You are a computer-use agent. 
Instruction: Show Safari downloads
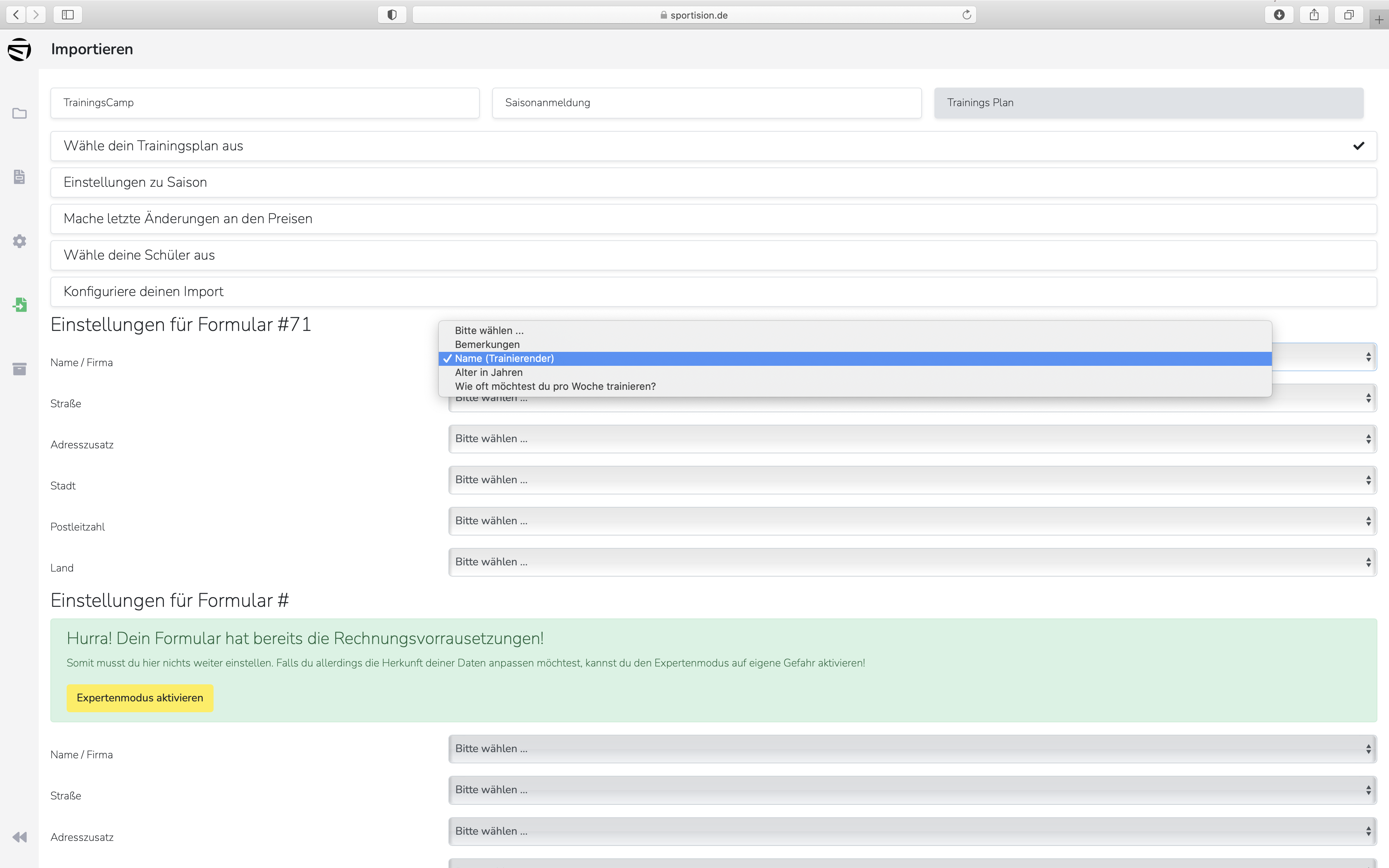coord(1279,14)
